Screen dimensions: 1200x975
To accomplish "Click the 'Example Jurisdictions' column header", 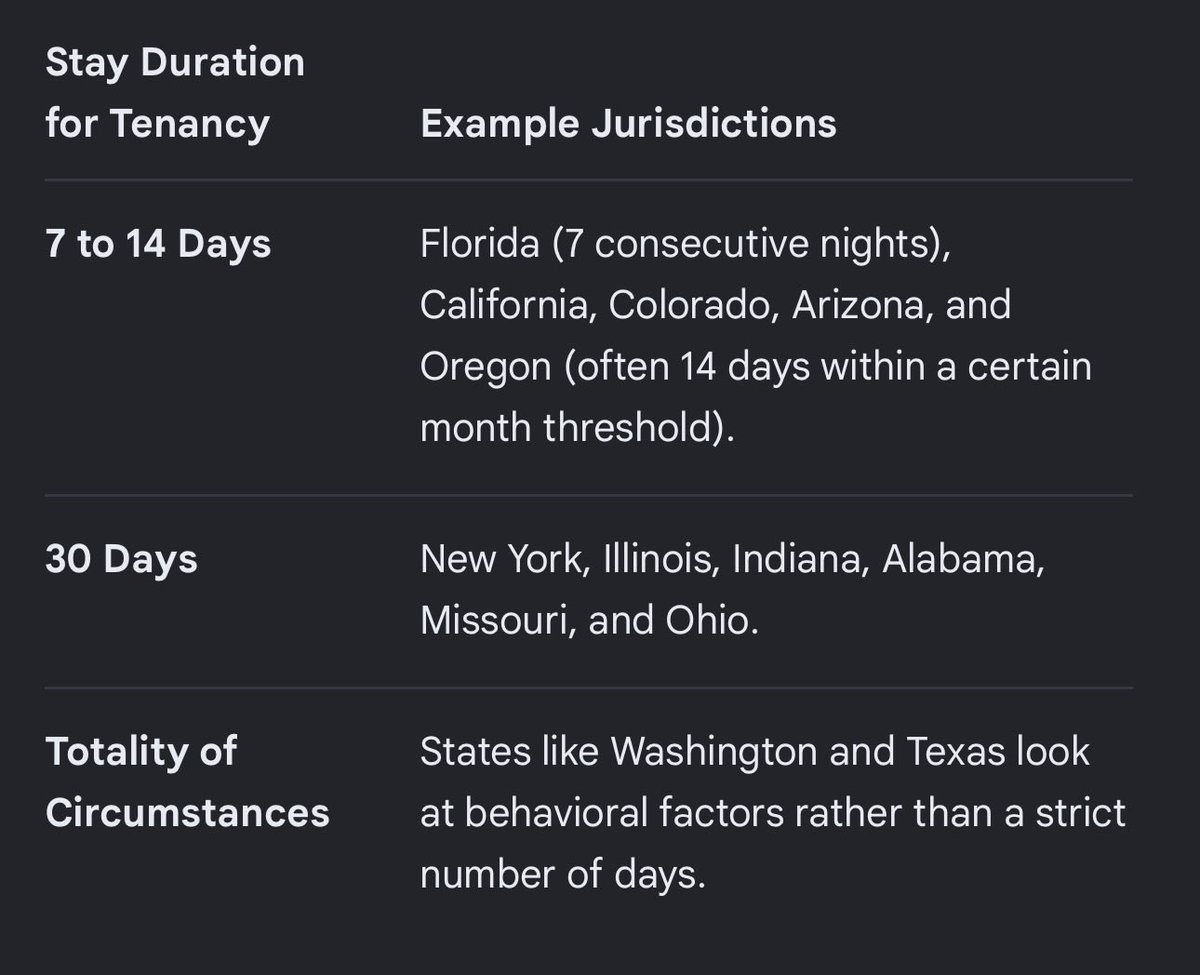I will [628, 124].
